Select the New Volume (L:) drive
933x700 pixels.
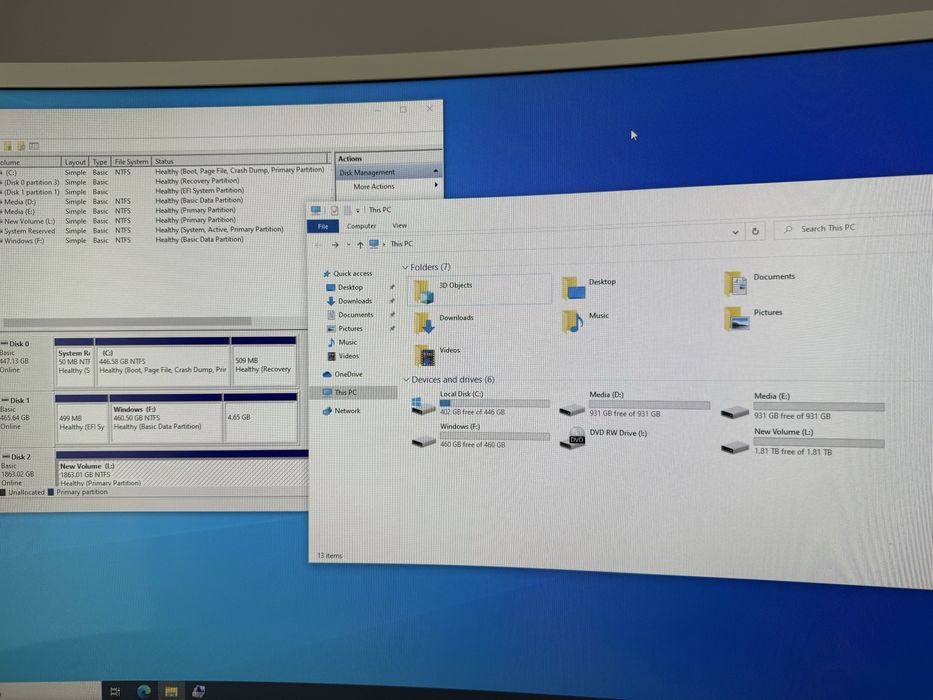point(802,441)
